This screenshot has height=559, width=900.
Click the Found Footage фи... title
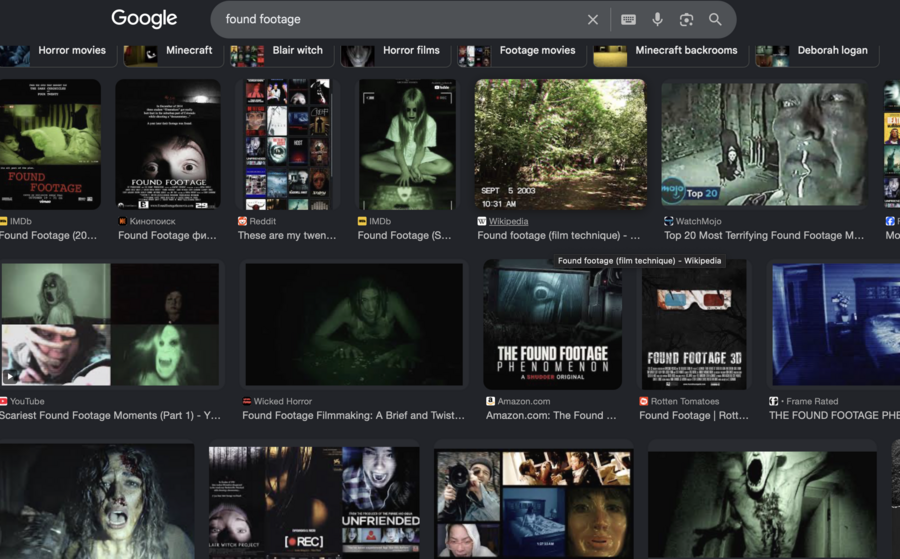pyautogui.click(x=168, y=236)
